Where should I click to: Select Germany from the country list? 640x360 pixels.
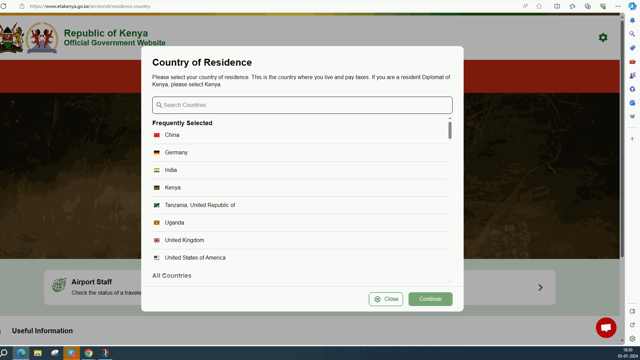pos(300,153)
